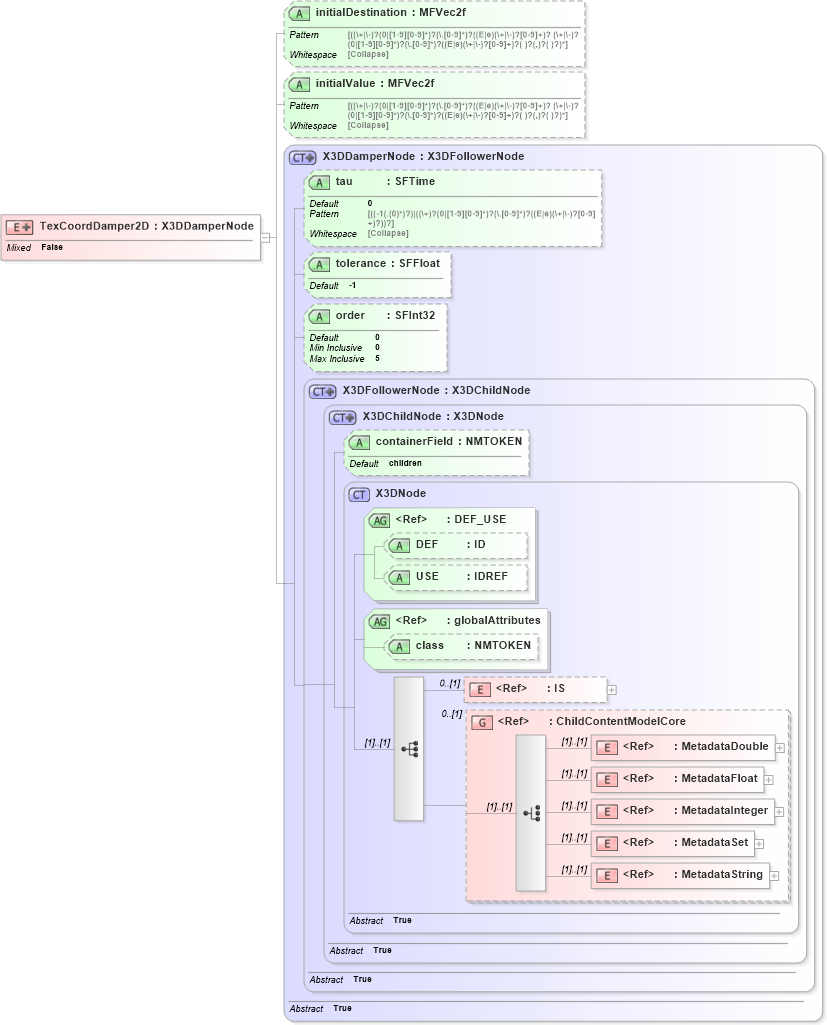Select the TexCoordDamper2D : X3DDamperNode label
The width and height of the screenshot is (827, 1025).
click(x=146, y=226)
